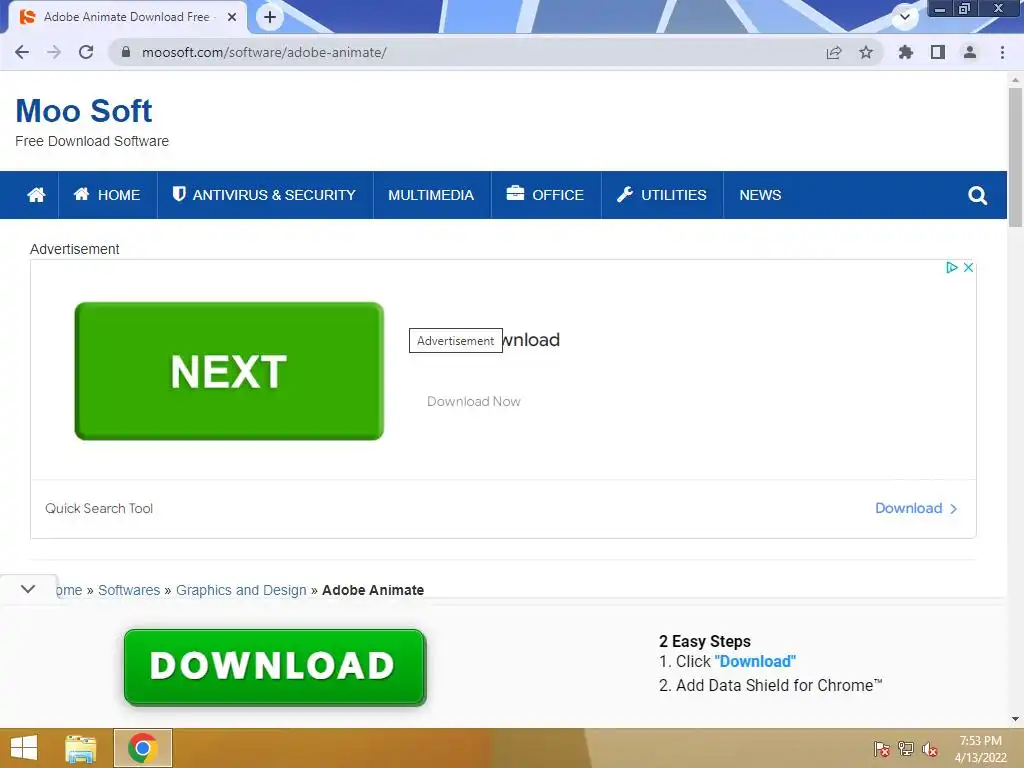1024x768 pixels.
Task: Click the Adobe Animate breadcrumb text
Action: [x=373, y=590]
